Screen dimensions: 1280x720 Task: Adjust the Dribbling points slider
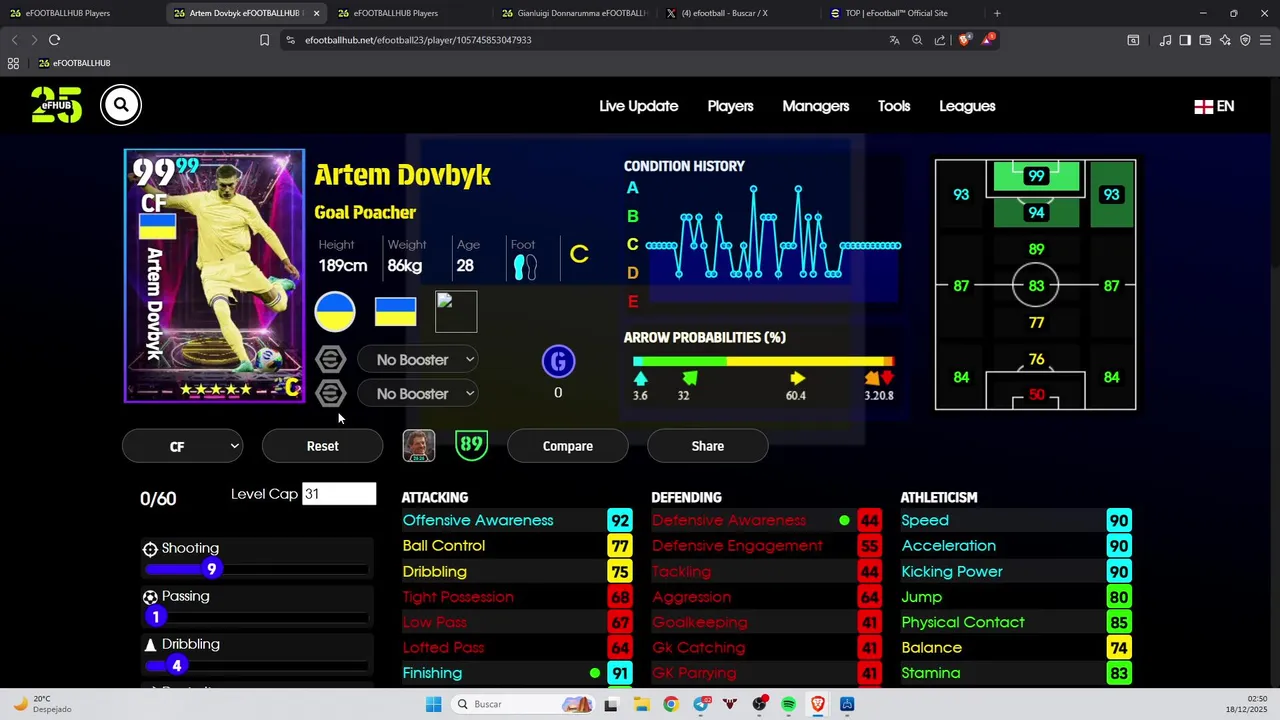tap(256, 665)
